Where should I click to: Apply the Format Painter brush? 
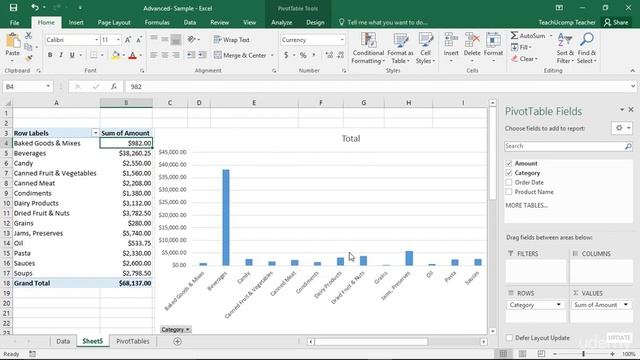pos(28,58)
